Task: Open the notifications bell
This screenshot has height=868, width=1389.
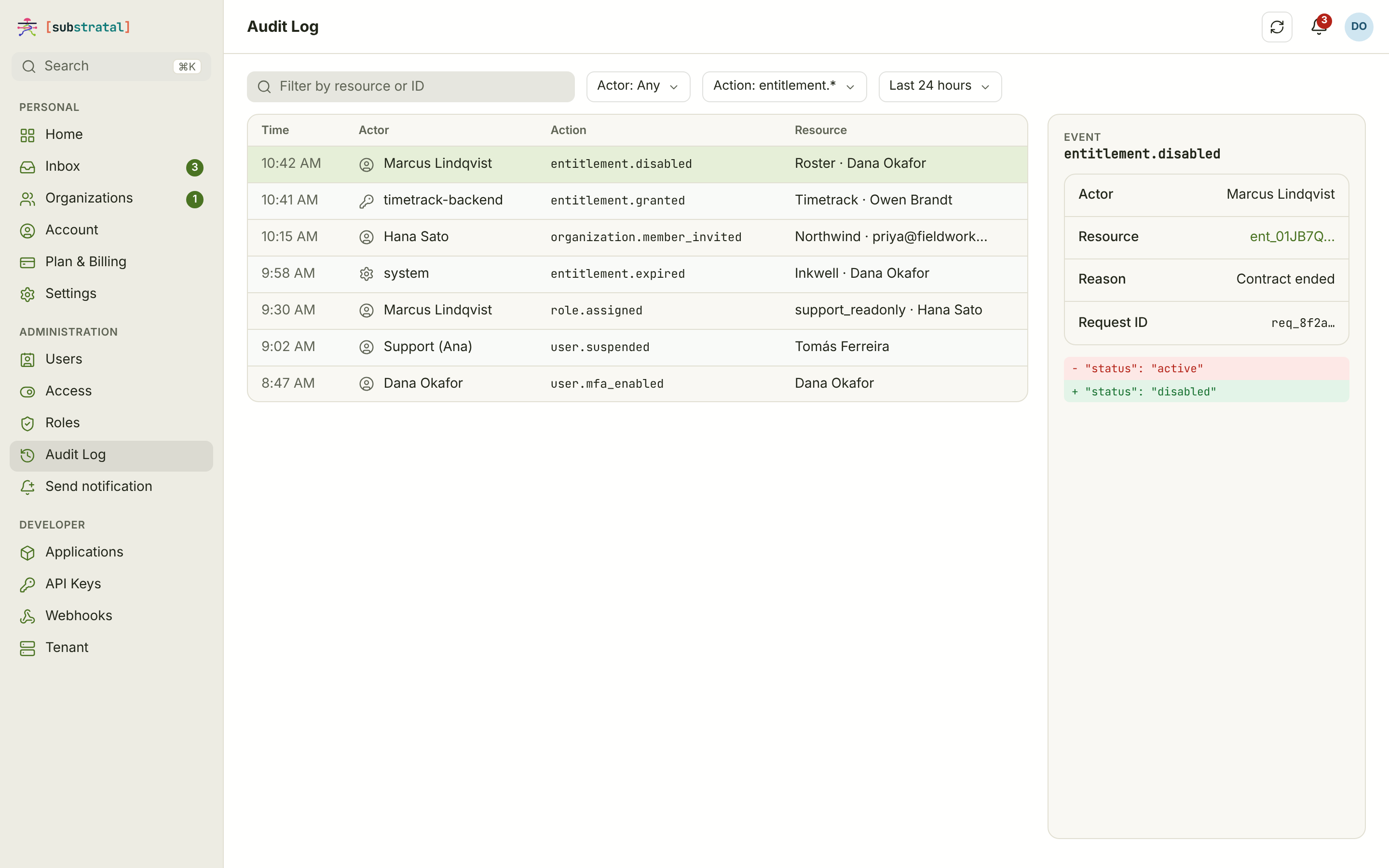Action: click(1319, 27)
